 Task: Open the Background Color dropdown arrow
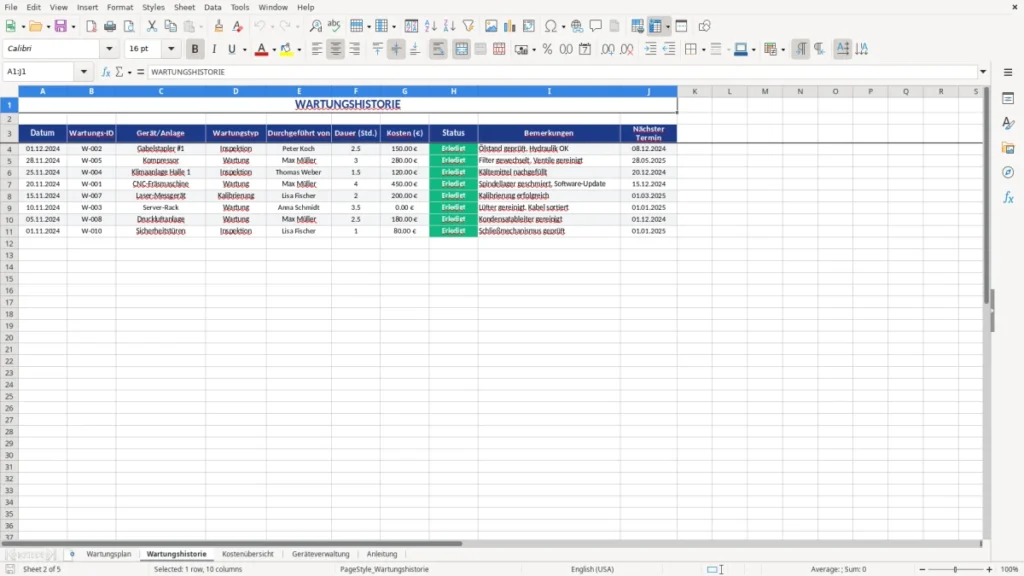click(x=299, y=50)
